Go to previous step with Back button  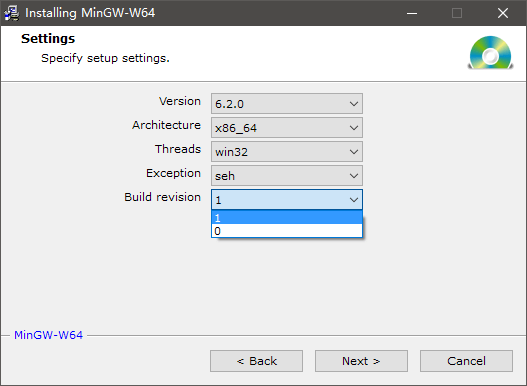tap(256, 361)
